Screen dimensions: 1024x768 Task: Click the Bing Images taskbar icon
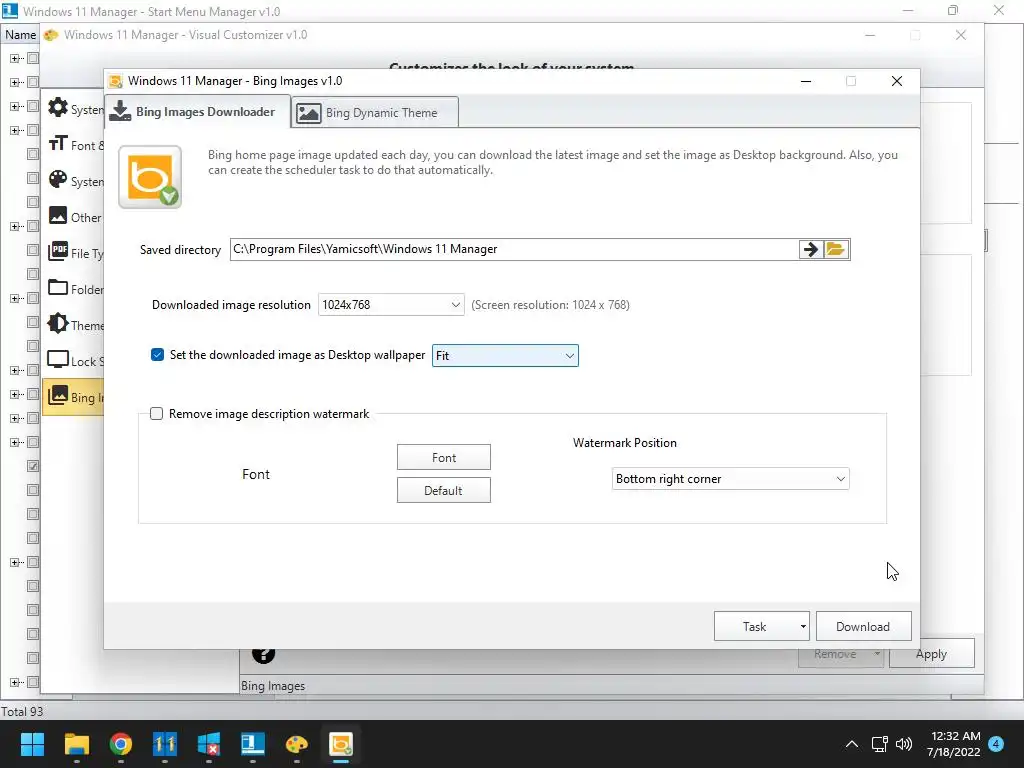341,744
